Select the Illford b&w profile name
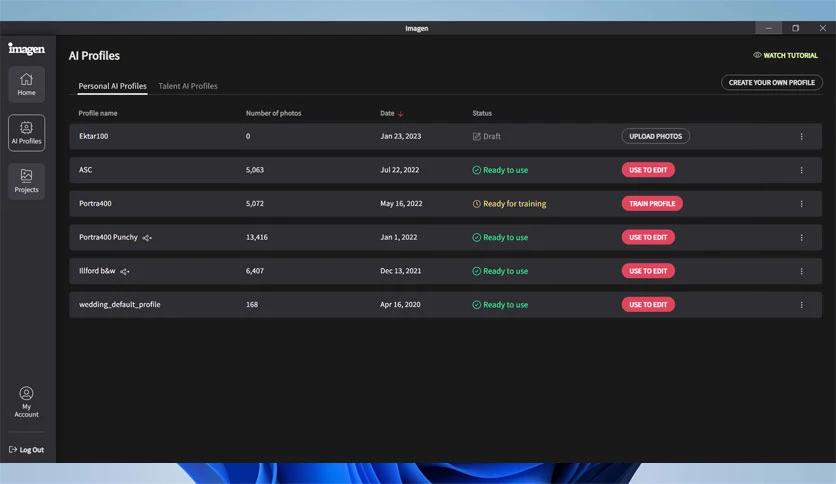 [x=97, y=270]
